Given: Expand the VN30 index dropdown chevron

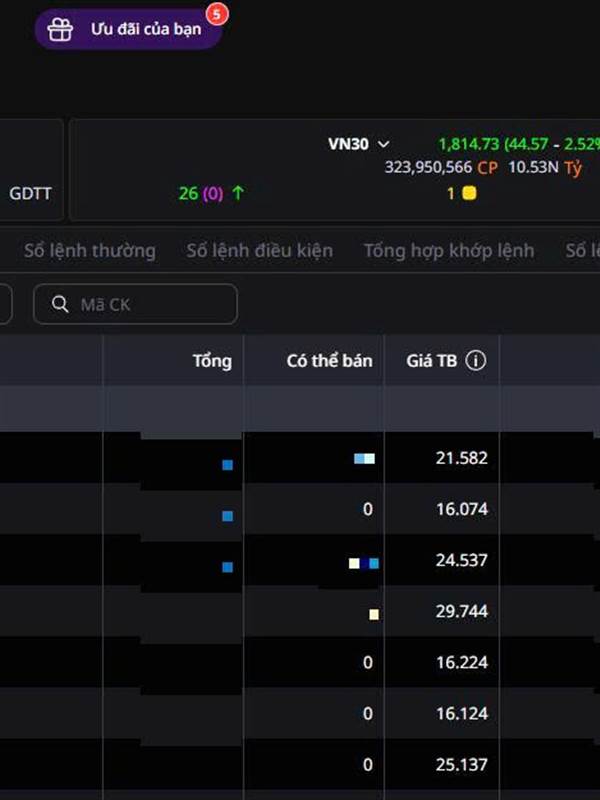Looking at the screenshot, I should click(x=384, y=144).
